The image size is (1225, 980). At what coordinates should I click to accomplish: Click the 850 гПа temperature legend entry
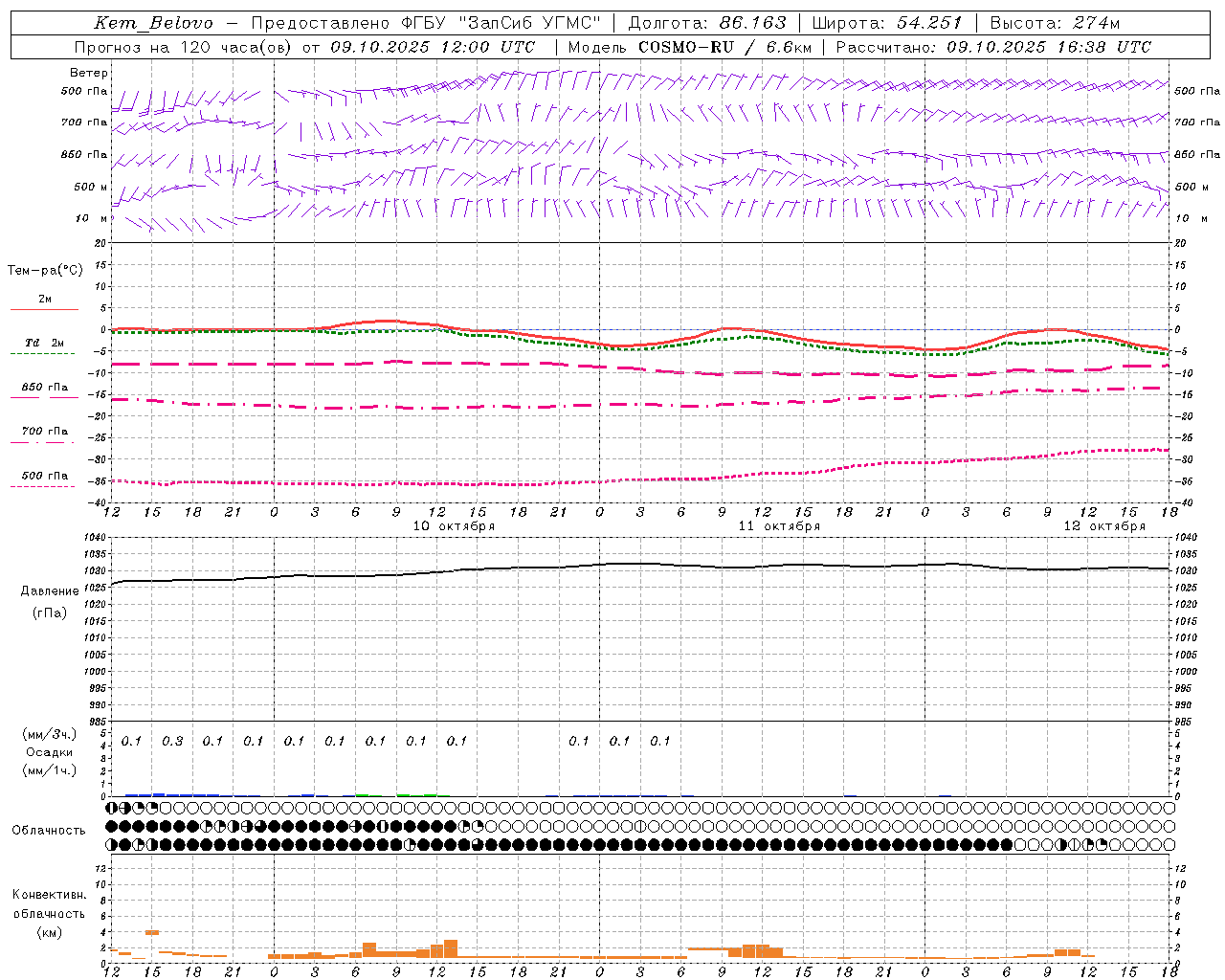click(45, 388)
